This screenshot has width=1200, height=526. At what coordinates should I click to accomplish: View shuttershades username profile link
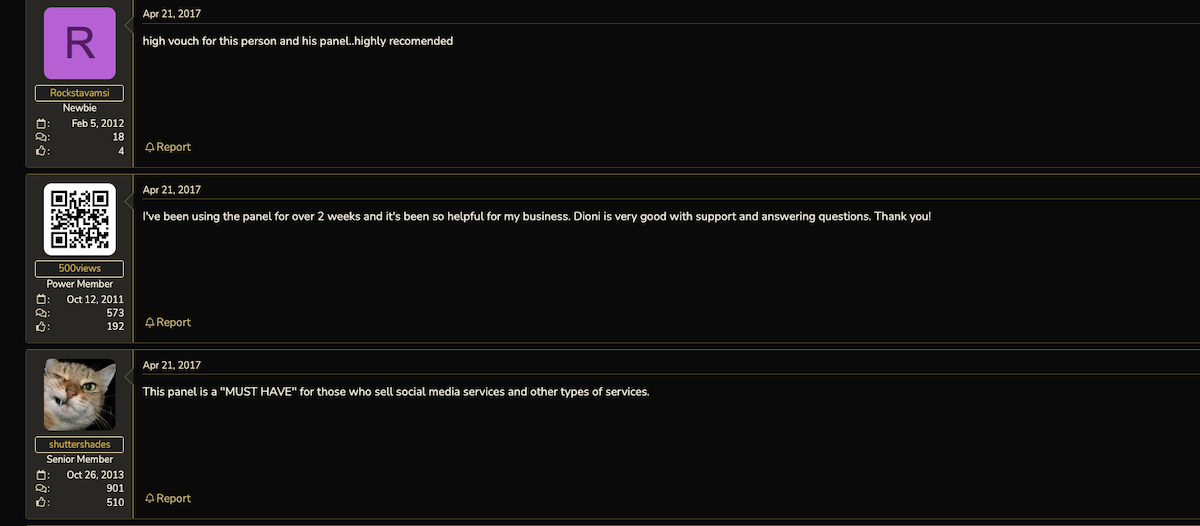point(80,444)
